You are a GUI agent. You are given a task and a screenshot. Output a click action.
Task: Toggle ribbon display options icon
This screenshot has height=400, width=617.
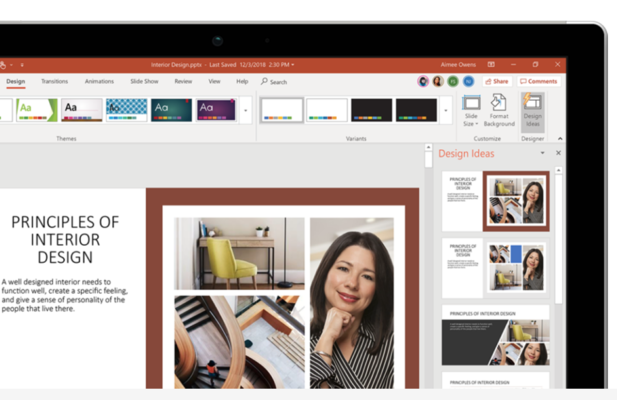pyautogui.click(x=491, y=65)
